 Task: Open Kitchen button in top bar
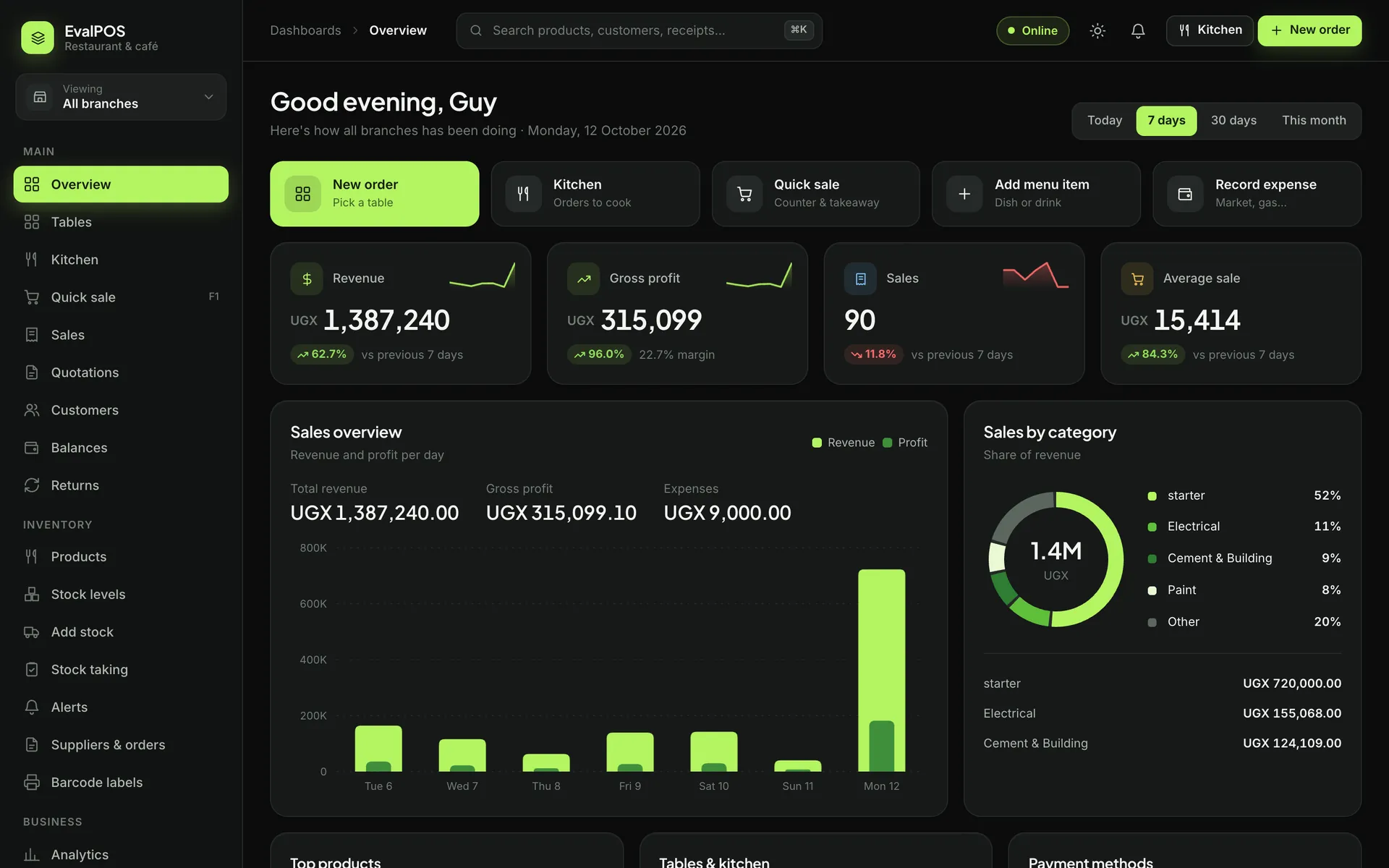tap(1210, 30)
